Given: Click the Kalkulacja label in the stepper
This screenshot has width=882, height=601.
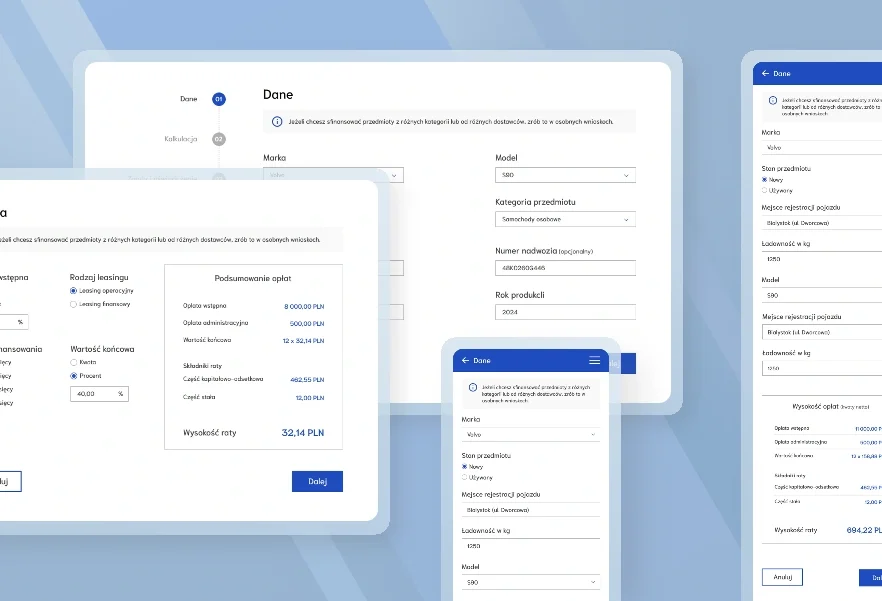Looking at the screenshot, I should click(181, 139).
